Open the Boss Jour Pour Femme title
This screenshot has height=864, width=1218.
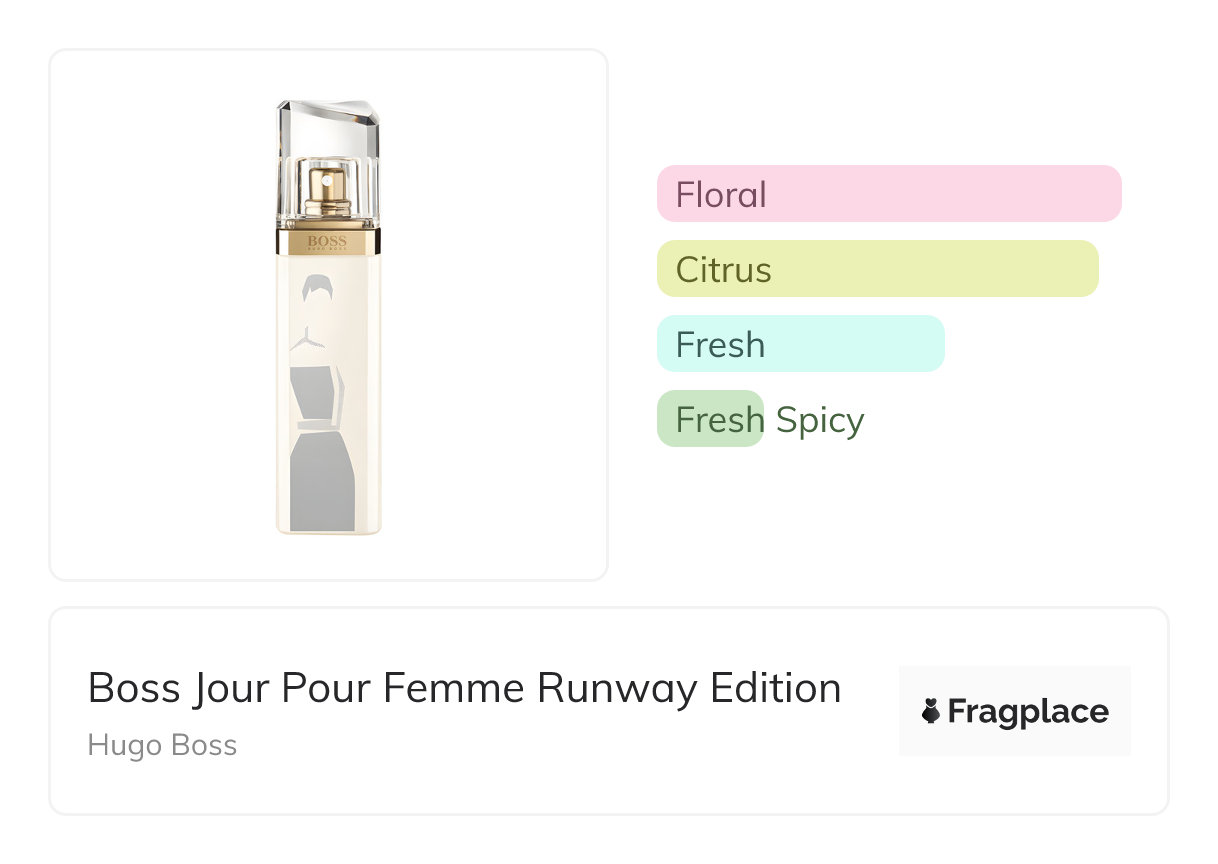464,688
